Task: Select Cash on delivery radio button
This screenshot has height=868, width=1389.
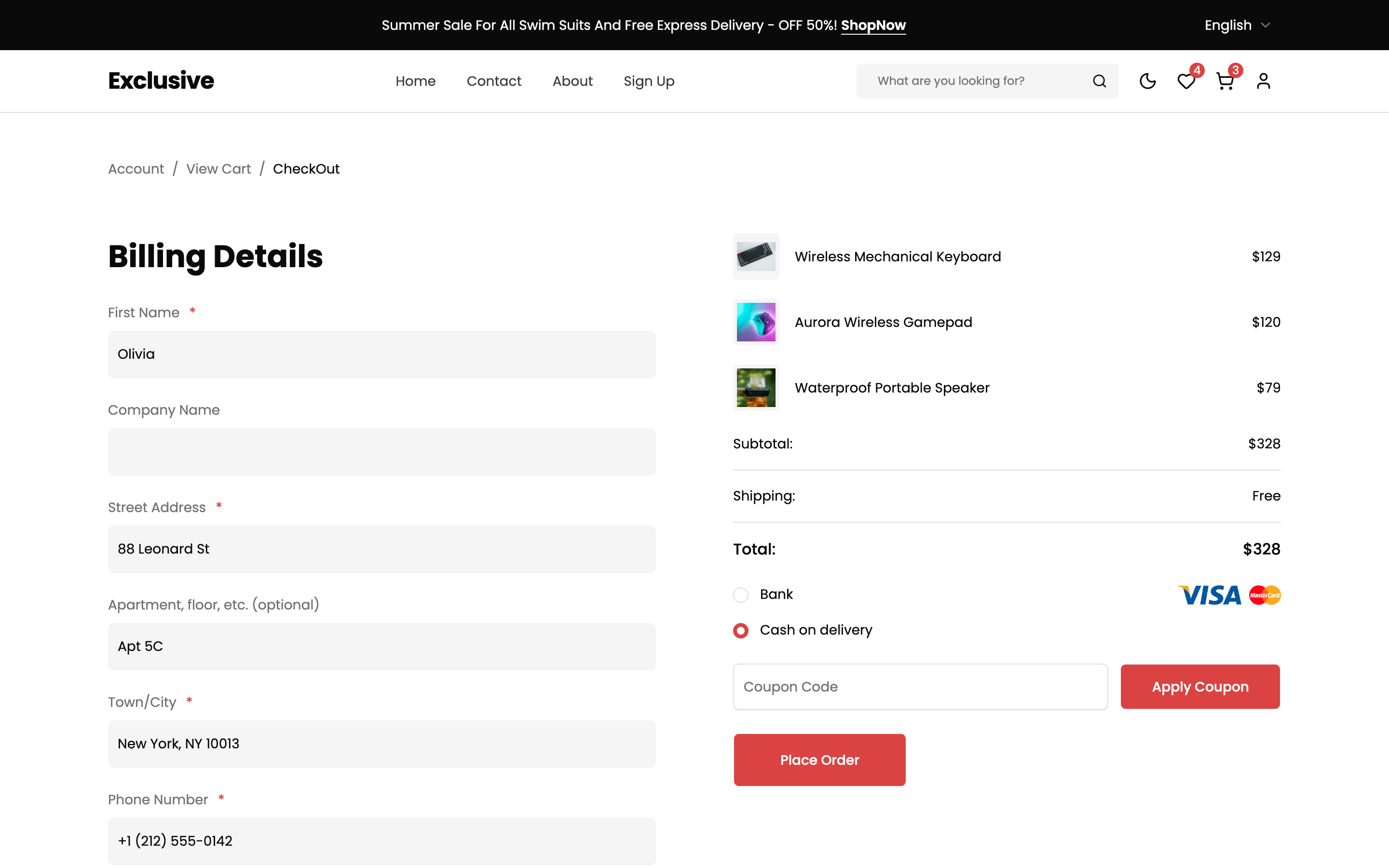Action: (741, 630)
